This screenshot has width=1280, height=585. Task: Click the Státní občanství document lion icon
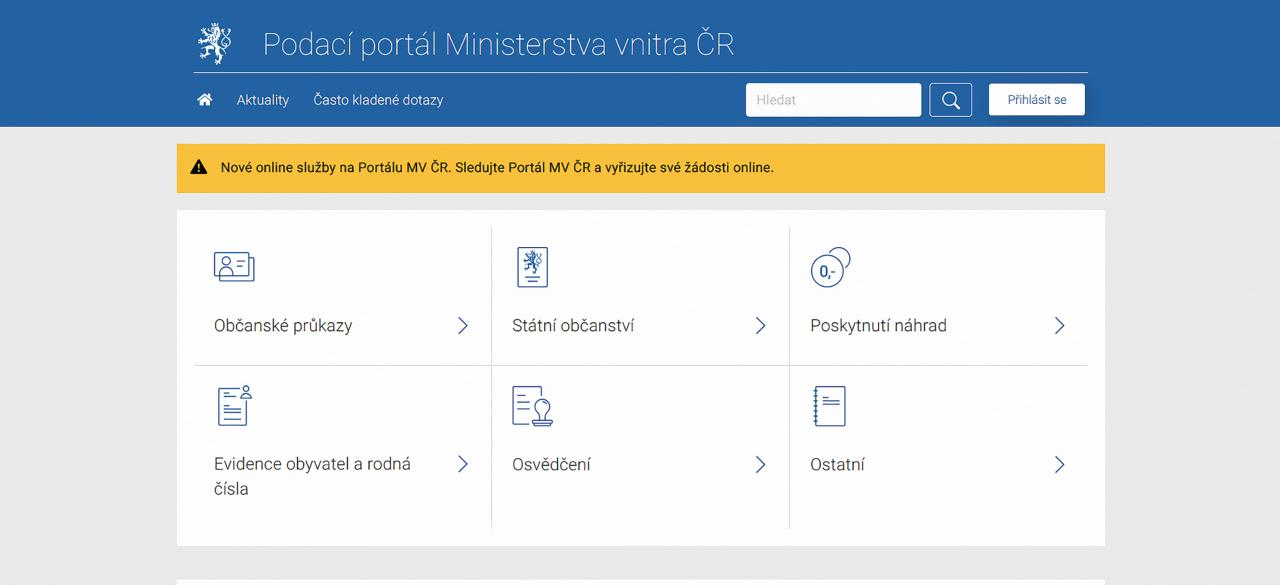point(532,267)
